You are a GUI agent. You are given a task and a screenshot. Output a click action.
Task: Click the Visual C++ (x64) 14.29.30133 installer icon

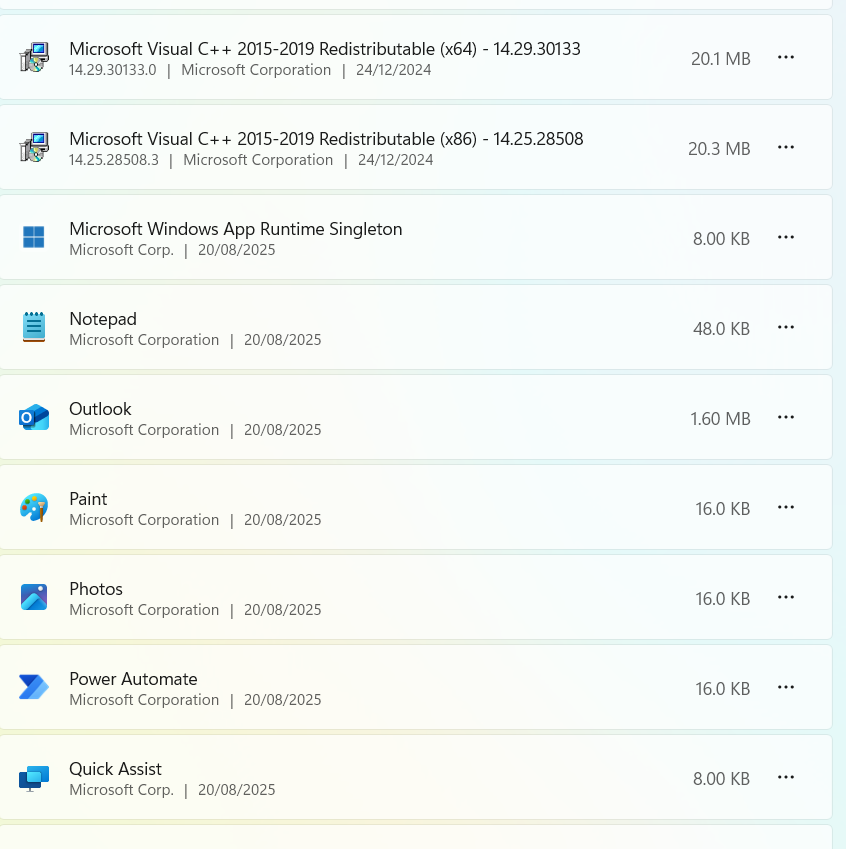34,57
